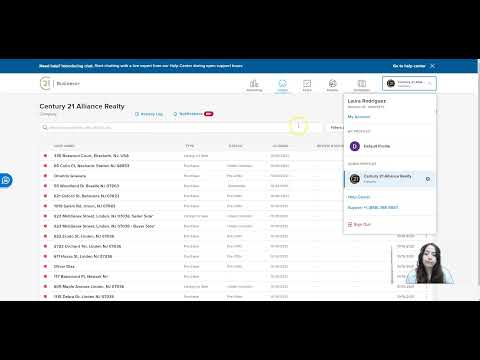Open the People icon in top navigation
480x360 pixels.
(332, 85)
